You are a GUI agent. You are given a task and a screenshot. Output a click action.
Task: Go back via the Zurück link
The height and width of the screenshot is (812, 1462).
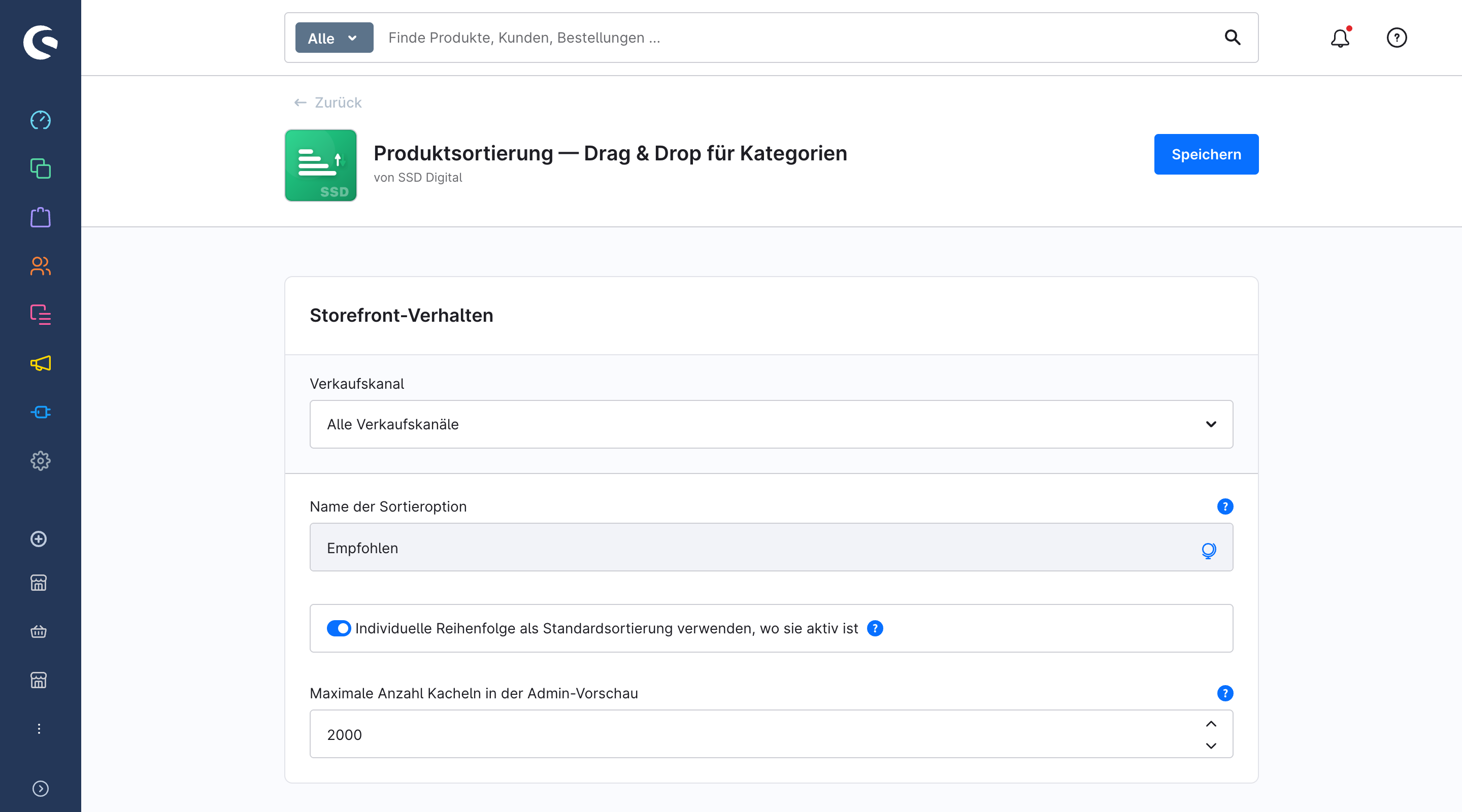pyautogui.click(x=327, y=102)
